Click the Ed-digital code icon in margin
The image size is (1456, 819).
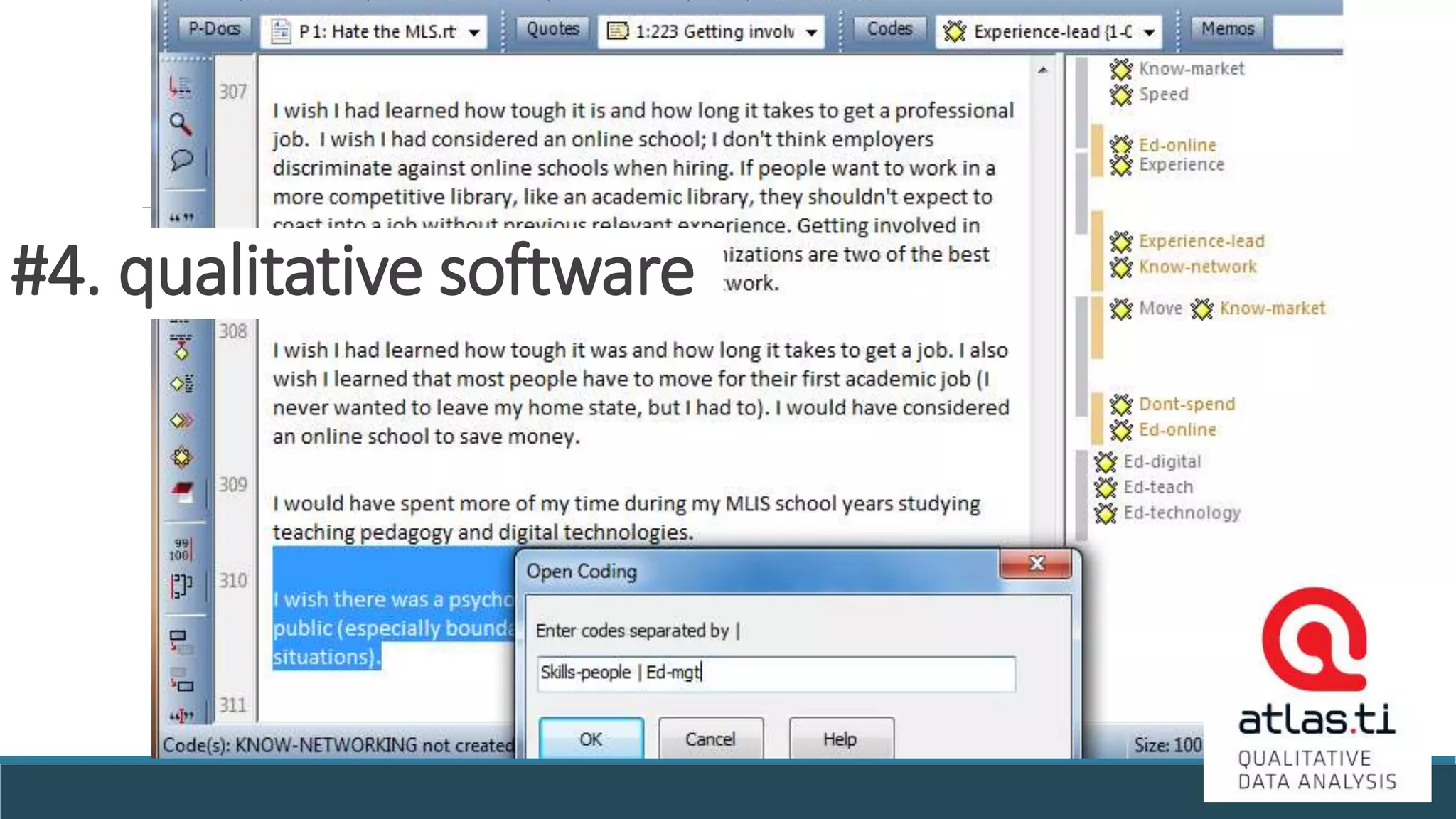[1106, 463]
